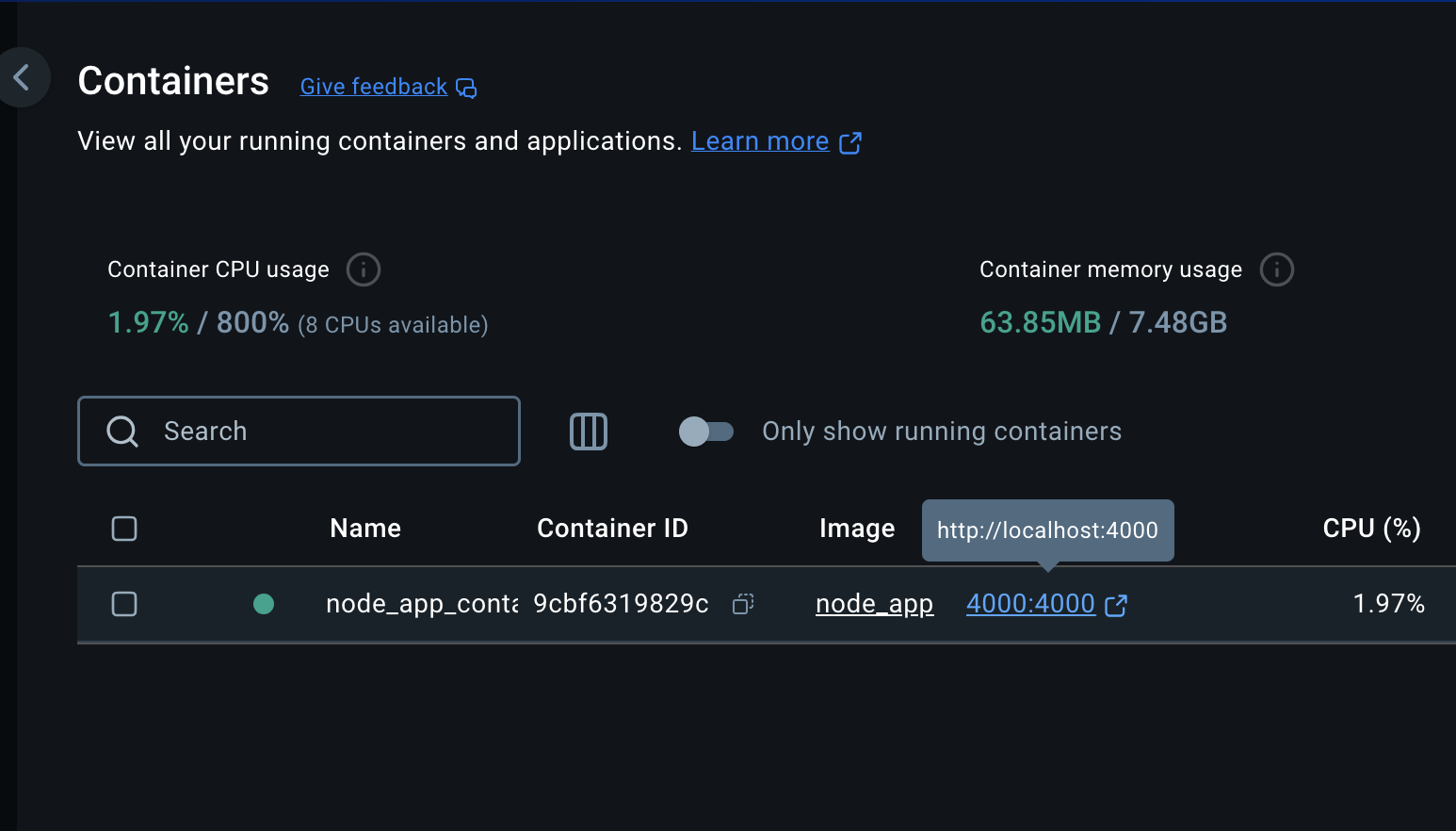
Task: Open the Give feedback link
Action: click(x=373, y=86)
